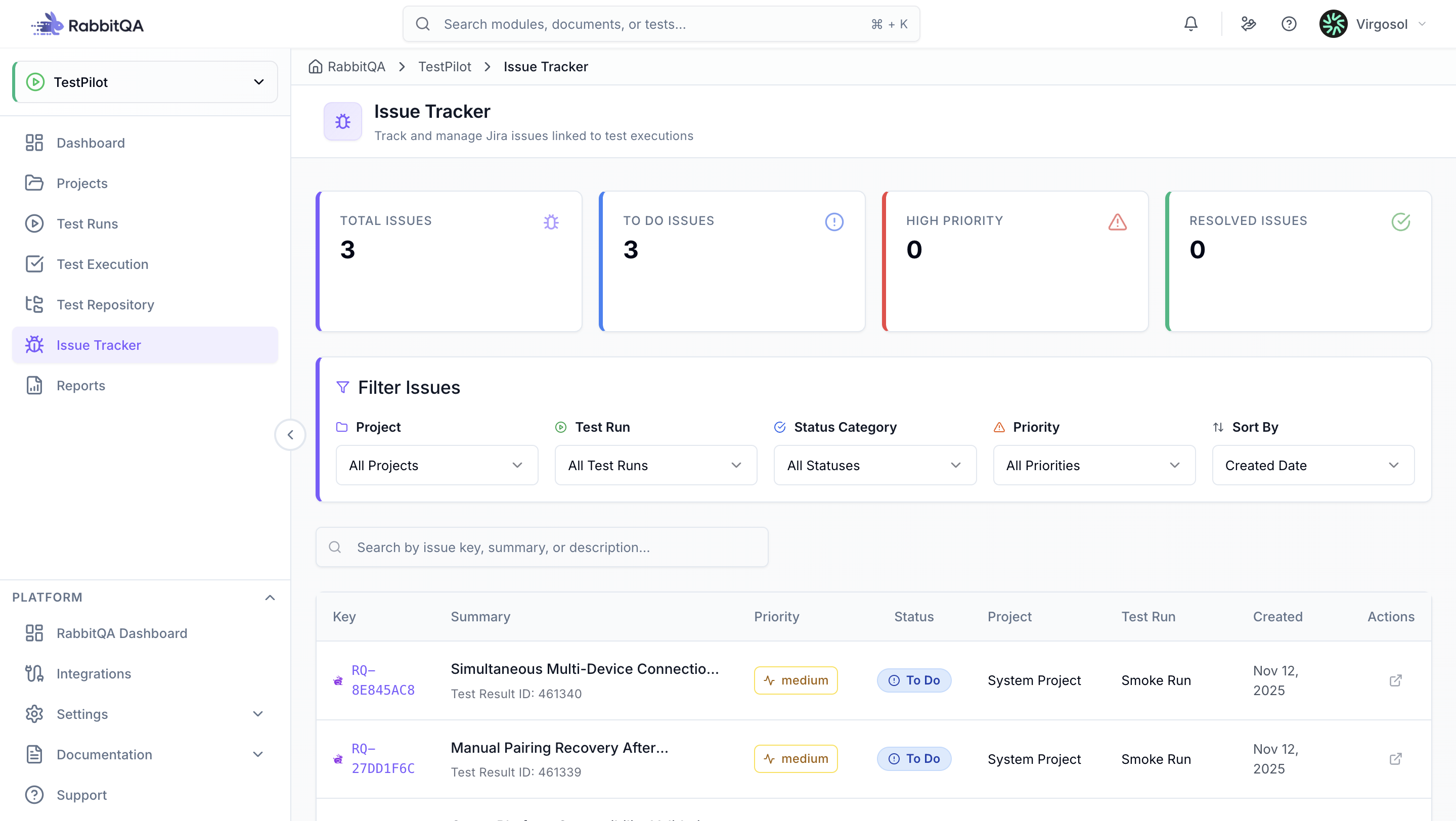Open Test Runs in sidebar

coord(145,224)
